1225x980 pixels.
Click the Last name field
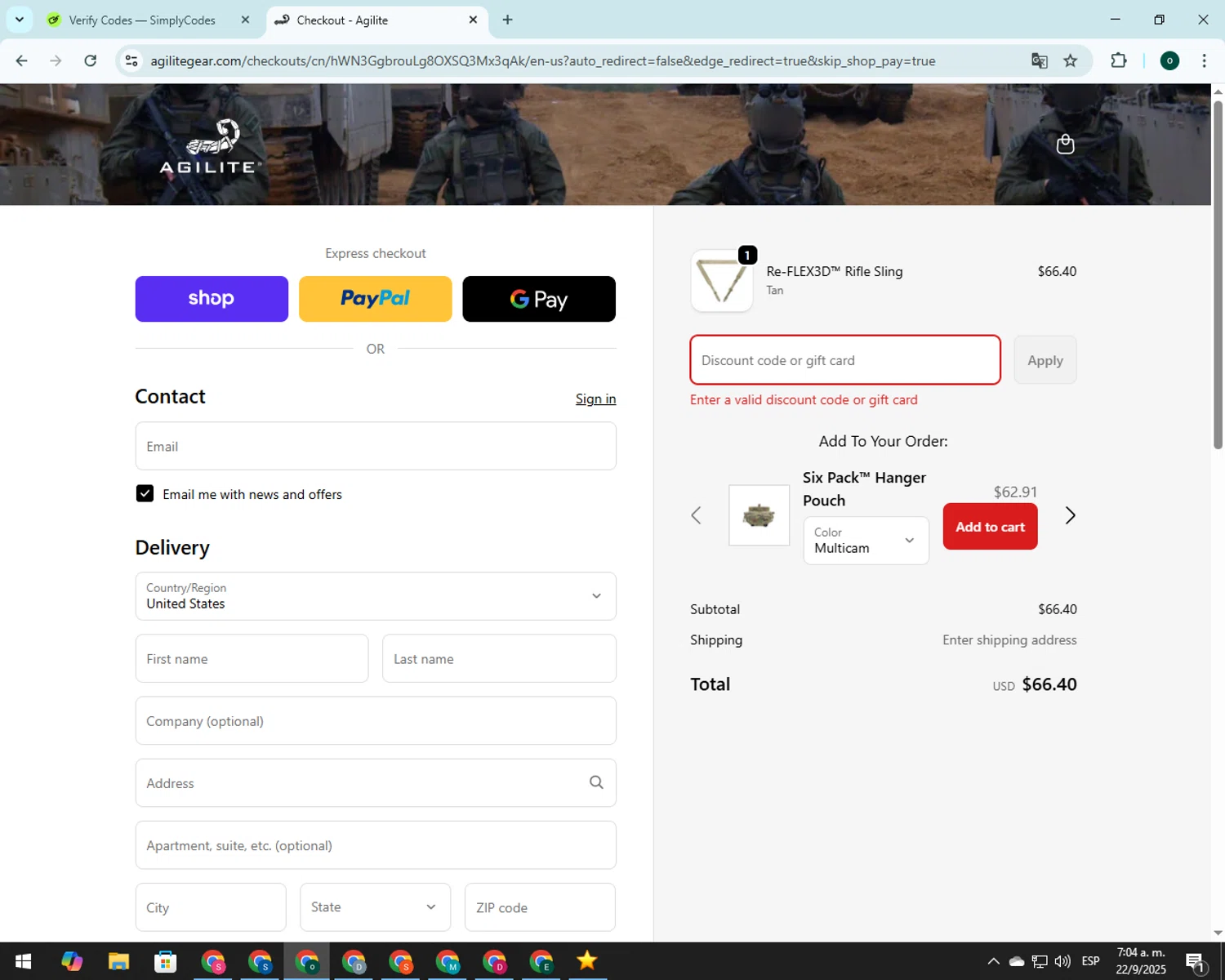[499, 658]
